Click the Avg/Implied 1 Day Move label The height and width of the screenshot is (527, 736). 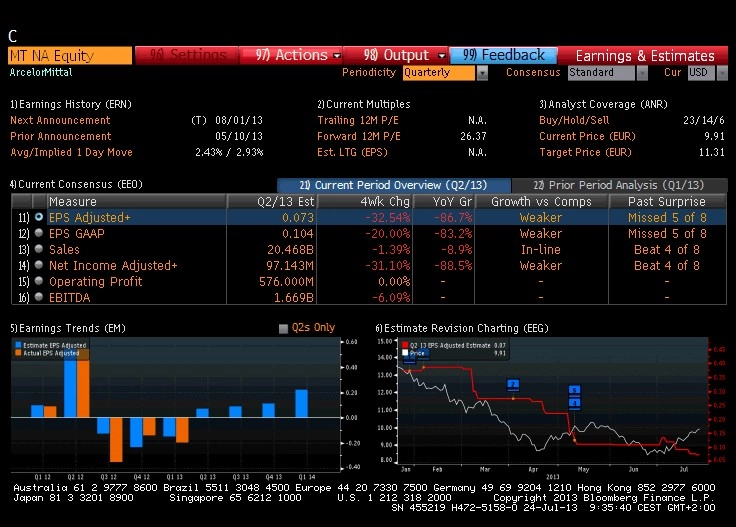71,152
